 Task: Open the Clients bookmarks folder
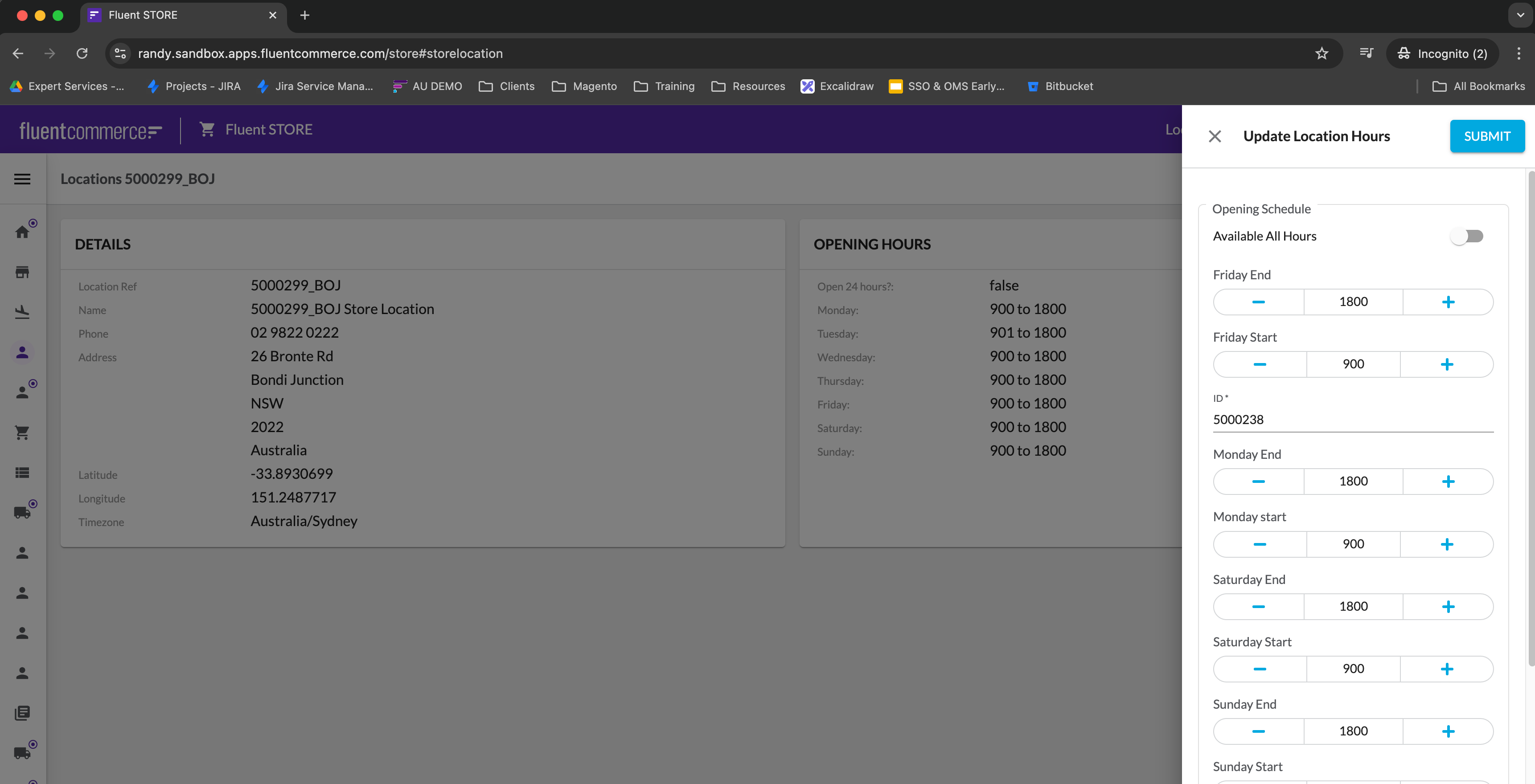[x=506, y=86]
